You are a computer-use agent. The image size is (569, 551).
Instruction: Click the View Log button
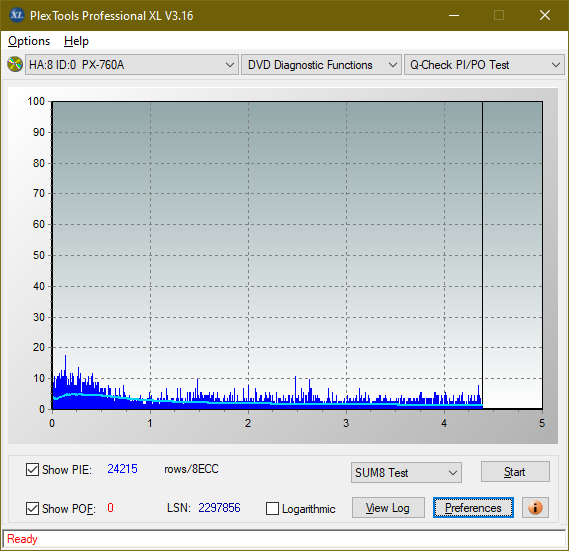[x=388, y=507]
